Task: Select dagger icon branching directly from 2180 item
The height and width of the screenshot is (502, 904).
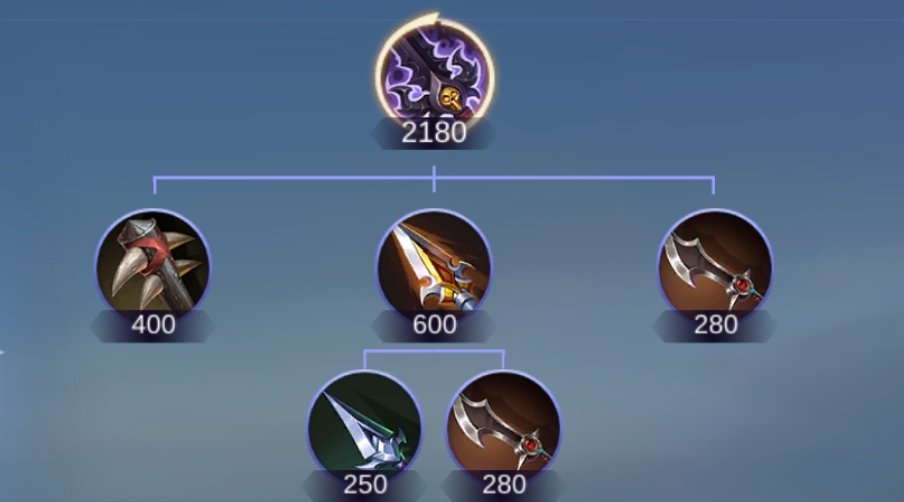Action: [715, 266]
